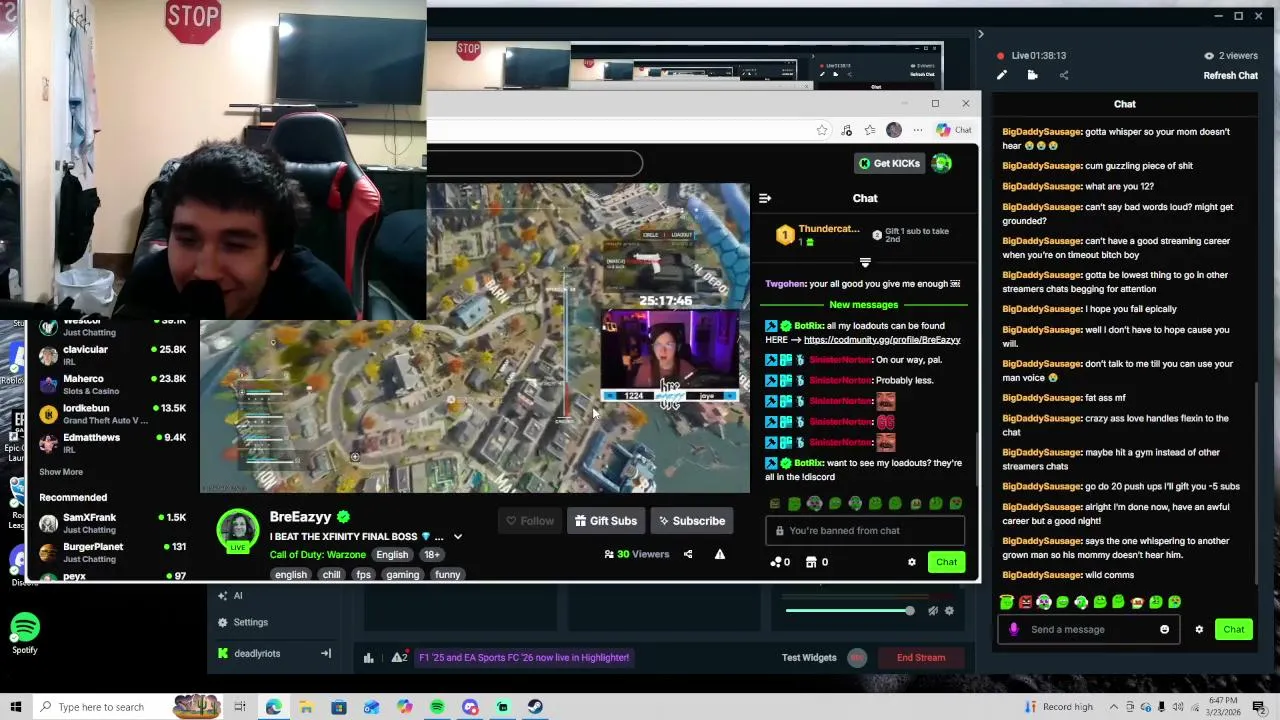Open the warning notifications icon

click(x=399, y=658)
